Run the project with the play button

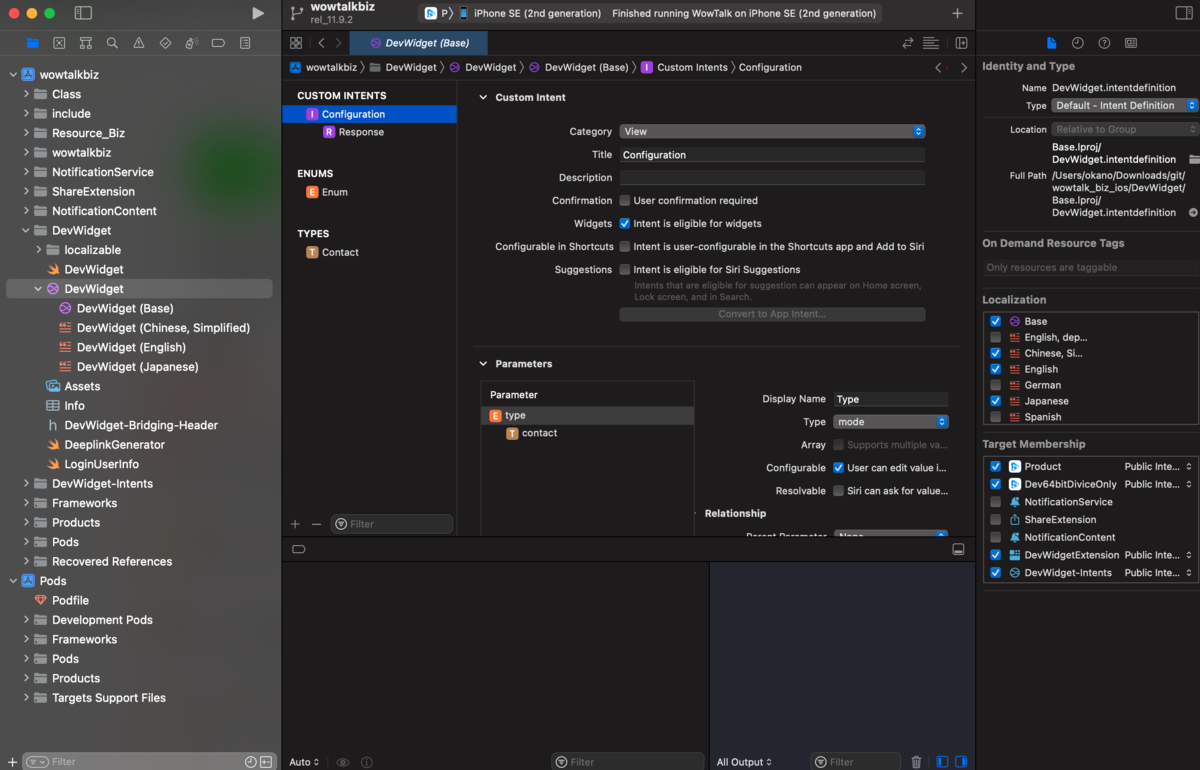(x=258, y=14)
